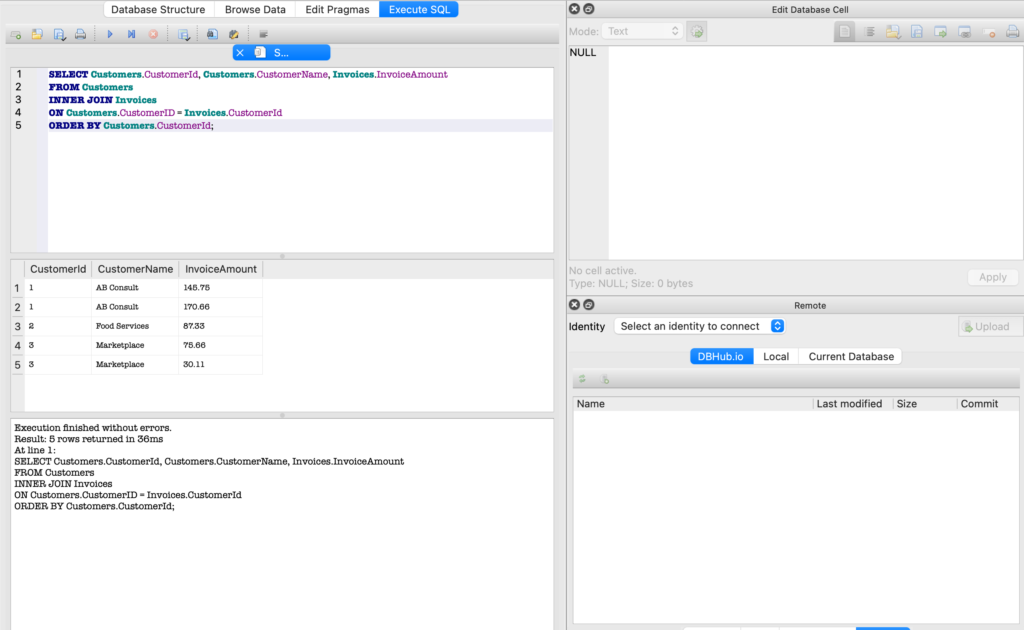Toggle comment on selected SQL lines

pyautogui.click(x=263, y=34)
